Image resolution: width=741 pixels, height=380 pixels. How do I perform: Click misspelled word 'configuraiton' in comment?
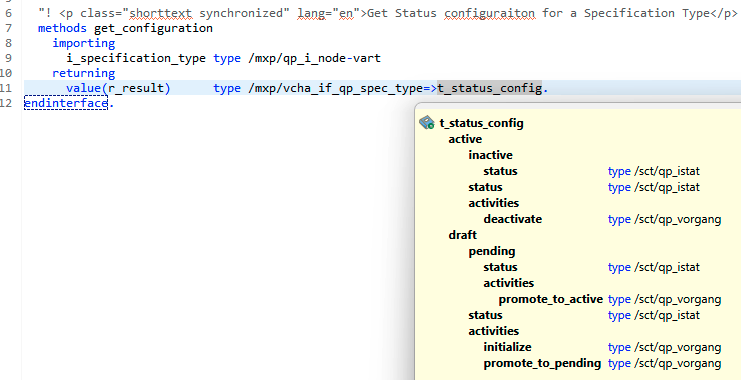[x=490, y=13]
